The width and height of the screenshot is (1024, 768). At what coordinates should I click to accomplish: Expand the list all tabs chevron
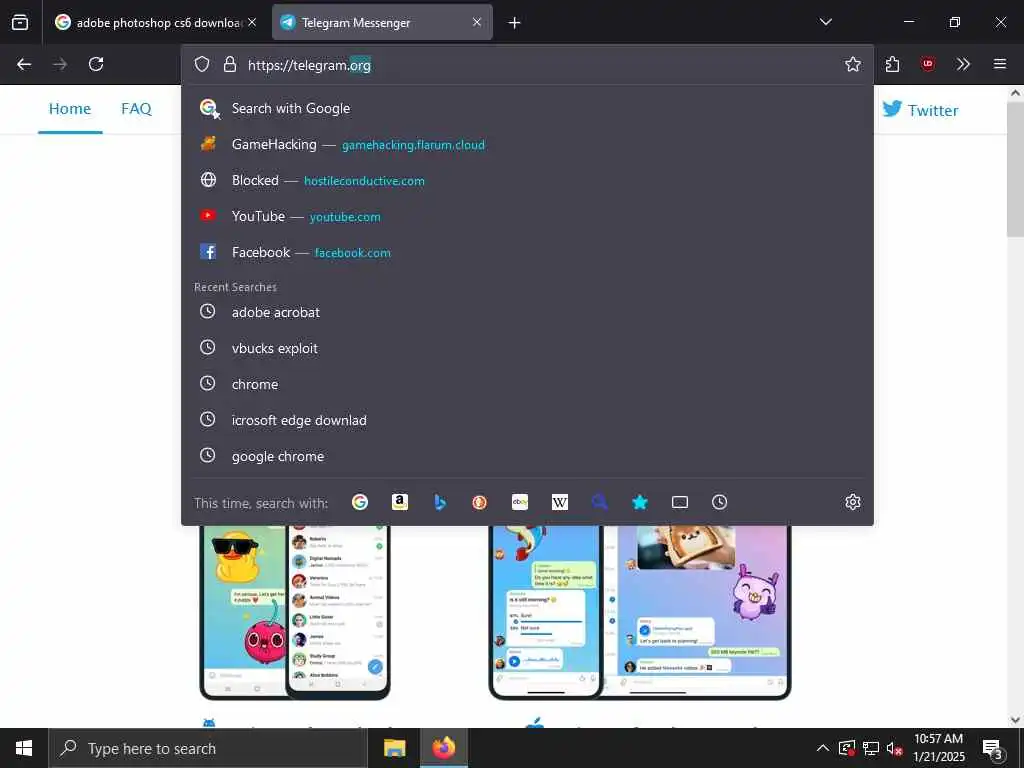tap(825, 22)
